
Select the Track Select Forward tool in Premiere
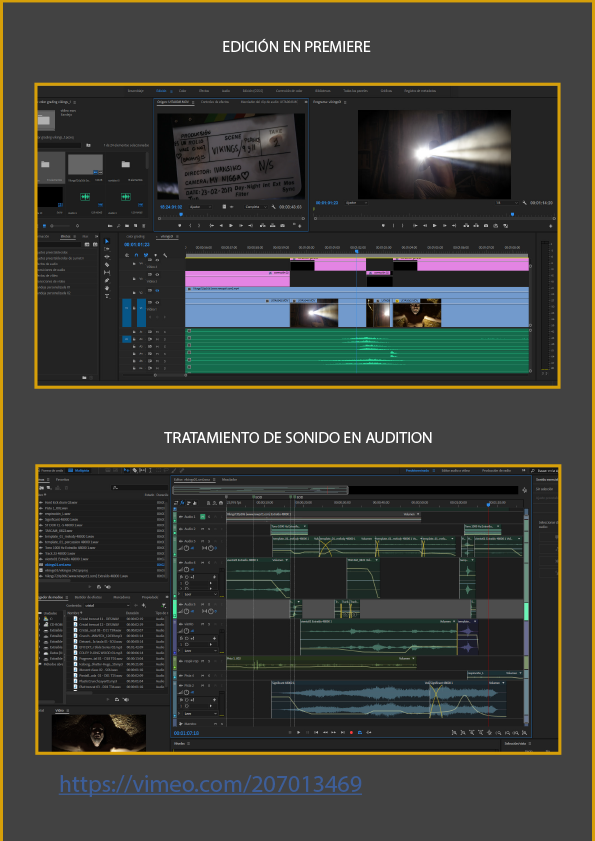(107, 249)
